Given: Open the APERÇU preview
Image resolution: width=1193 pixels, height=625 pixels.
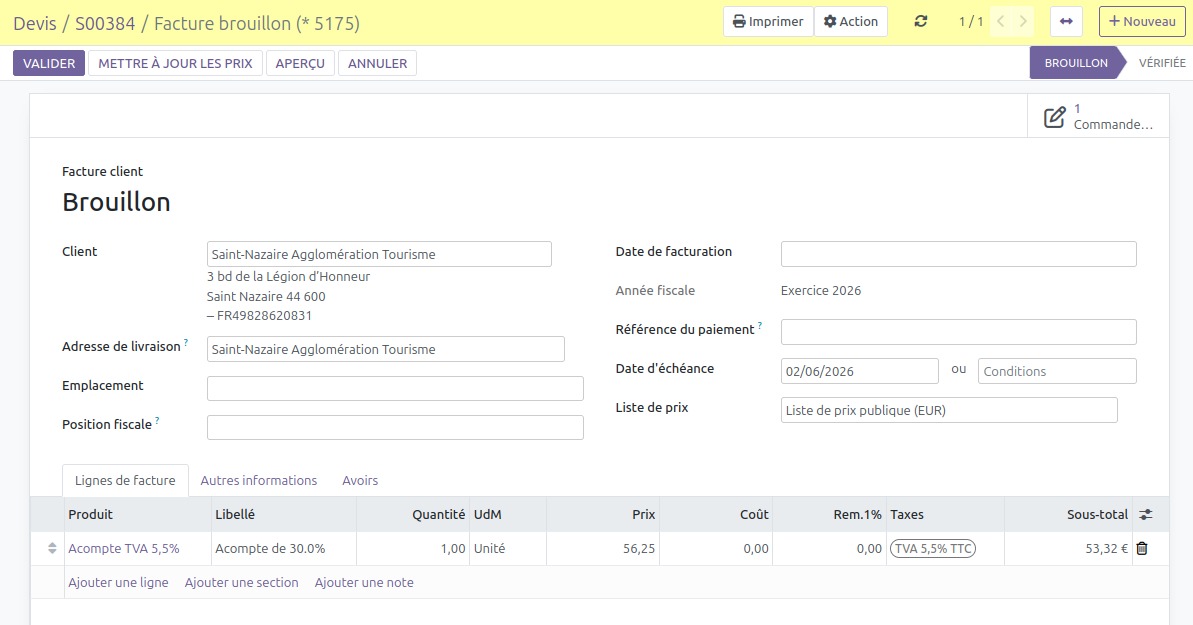Looking at the screenshot, I should (300, 63).
